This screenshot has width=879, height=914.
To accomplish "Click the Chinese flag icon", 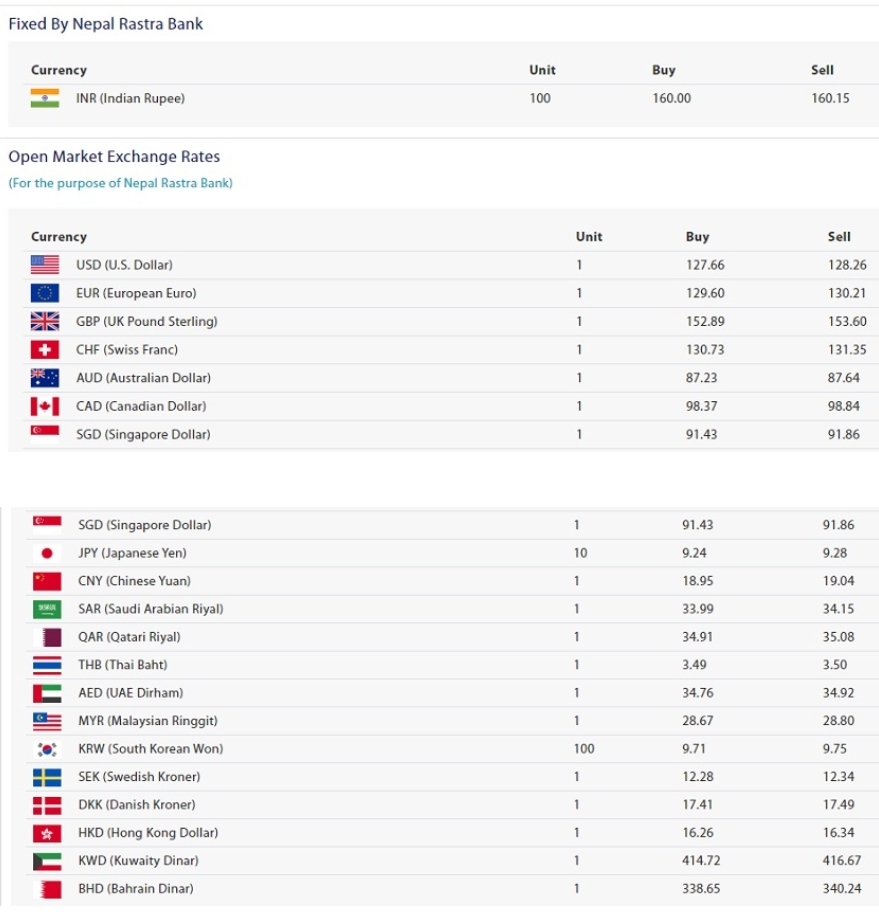I will pos(47,581).
